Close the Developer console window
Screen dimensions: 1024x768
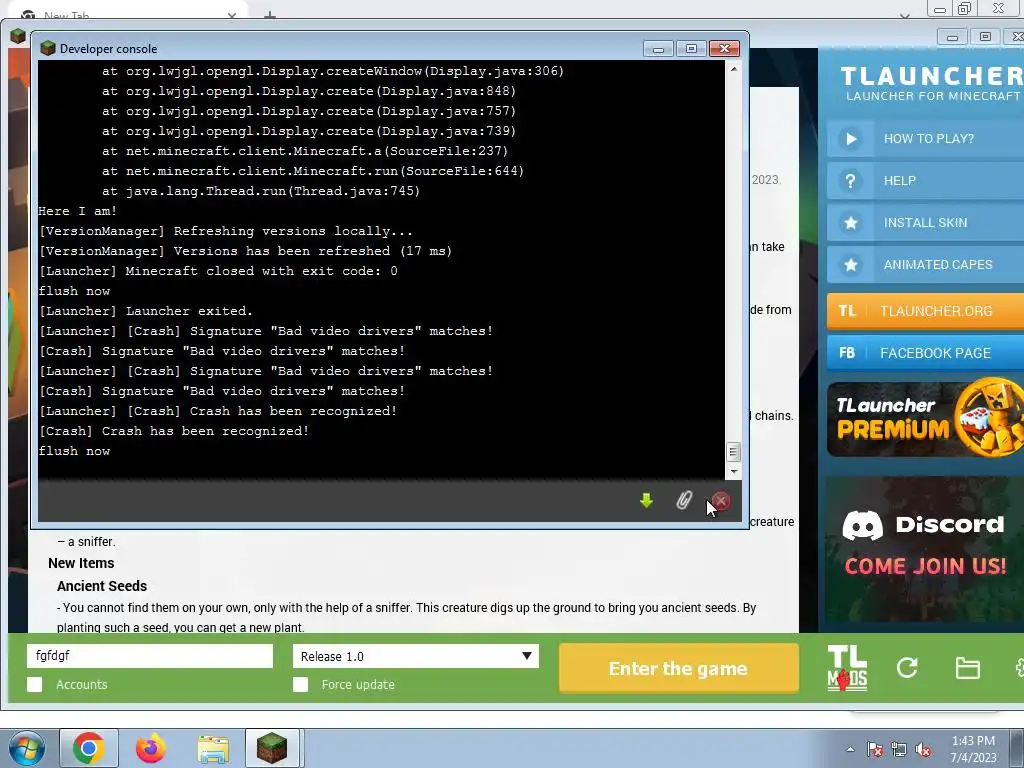[724, 49]
